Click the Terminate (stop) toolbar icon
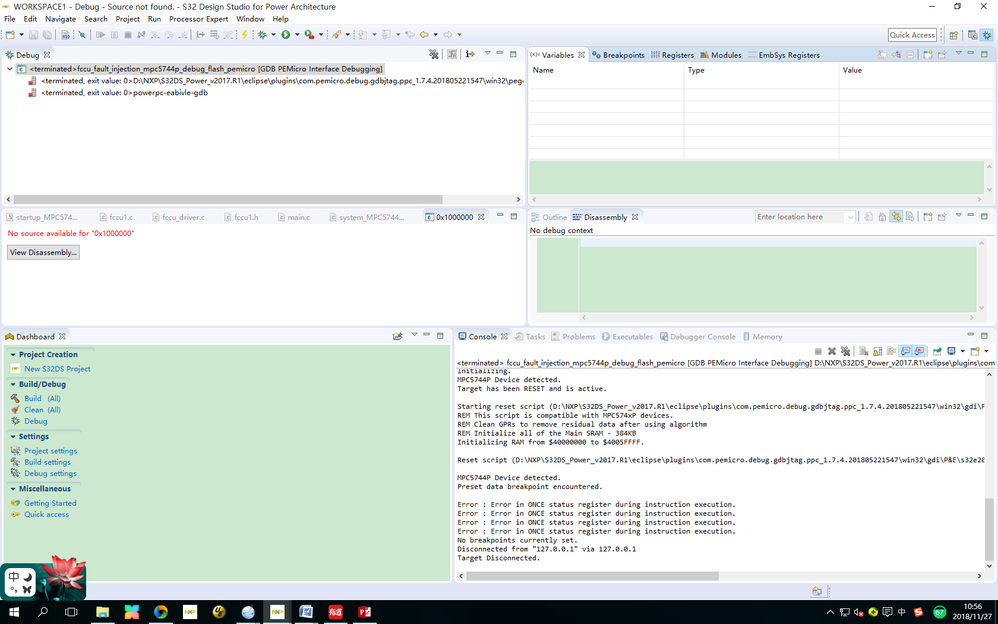This screenshot has height=624, width=998. 128,34
